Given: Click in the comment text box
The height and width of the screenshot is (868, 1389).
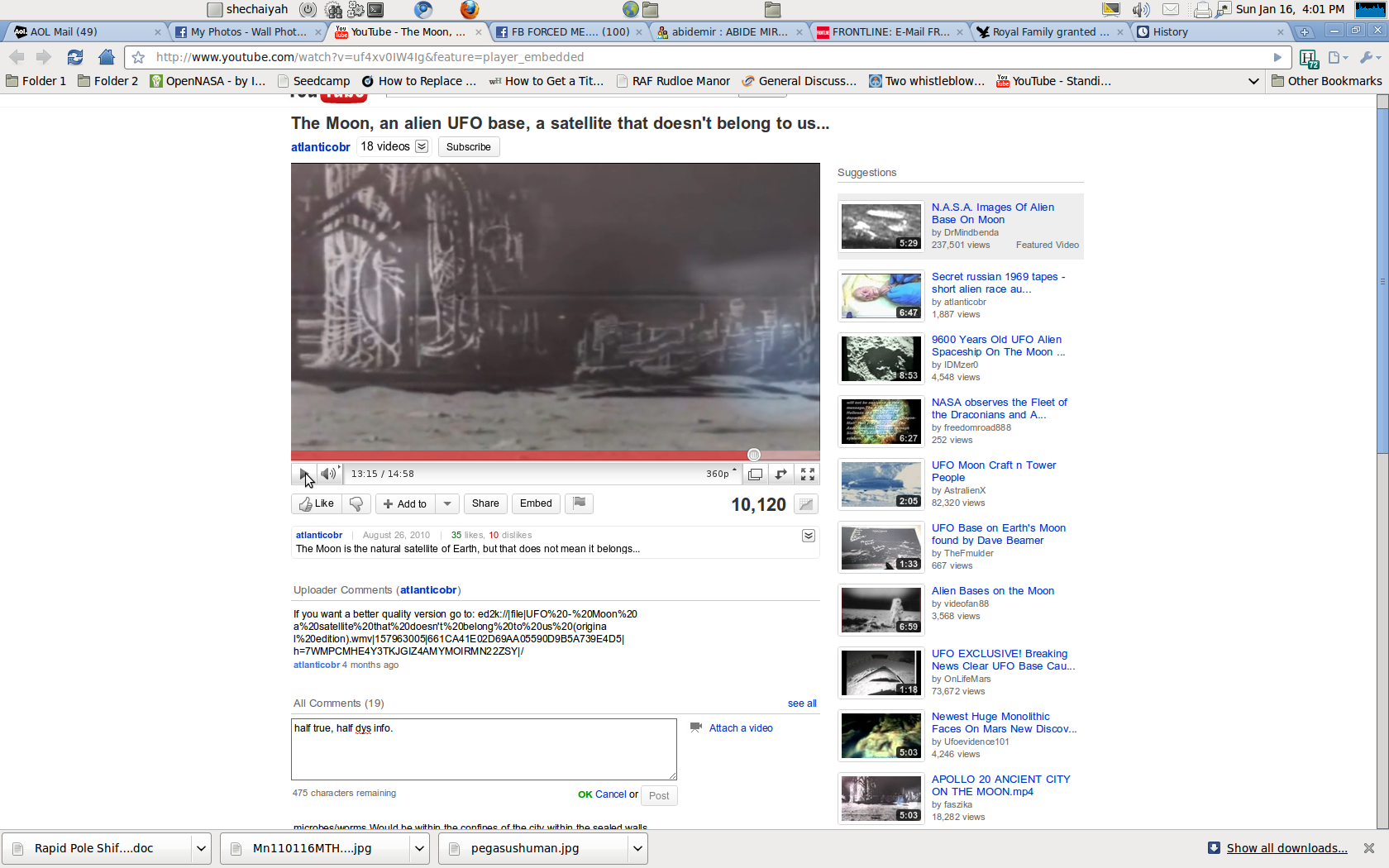Looking at the screenshot, I should (x=484, y=749).
